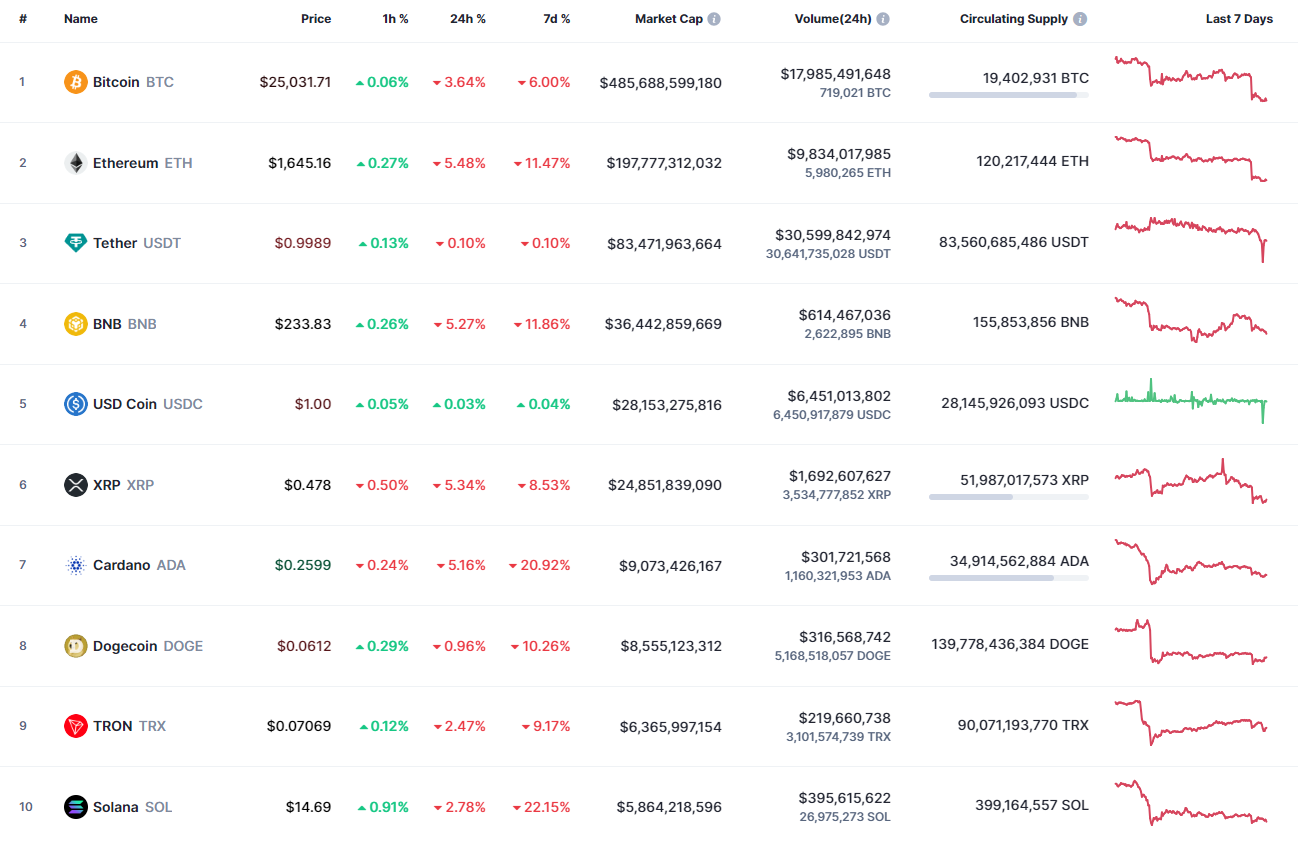
Task: Sort by the Market Cap column header
Action: [x=670, y=18]
